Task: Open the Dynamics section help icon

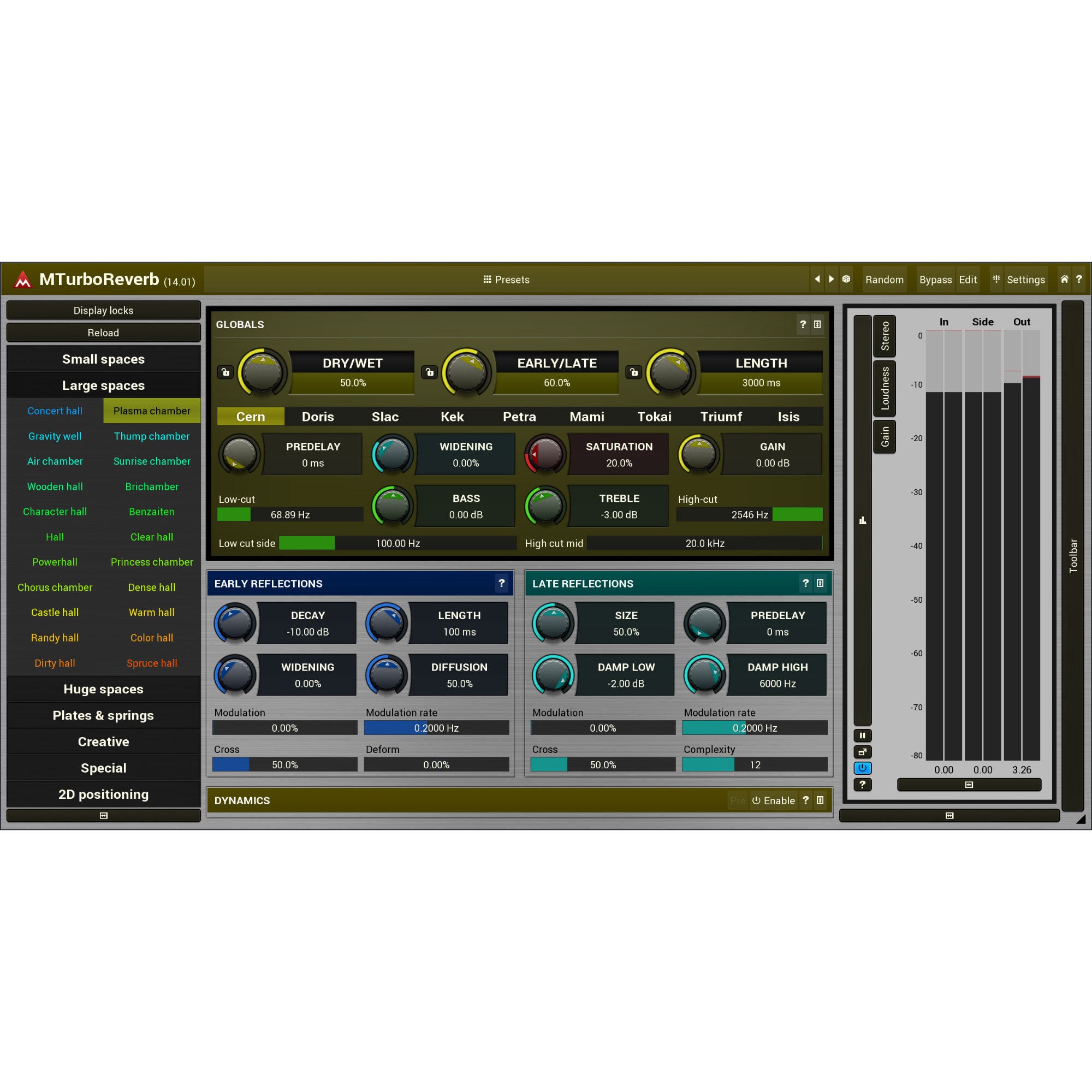Action: [x=805, y=800]
